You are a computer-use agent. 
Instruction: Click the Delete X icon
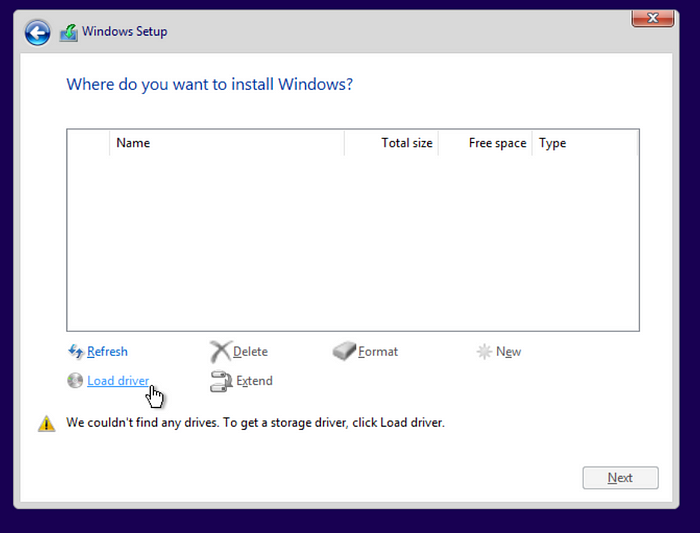coord(220,352)
